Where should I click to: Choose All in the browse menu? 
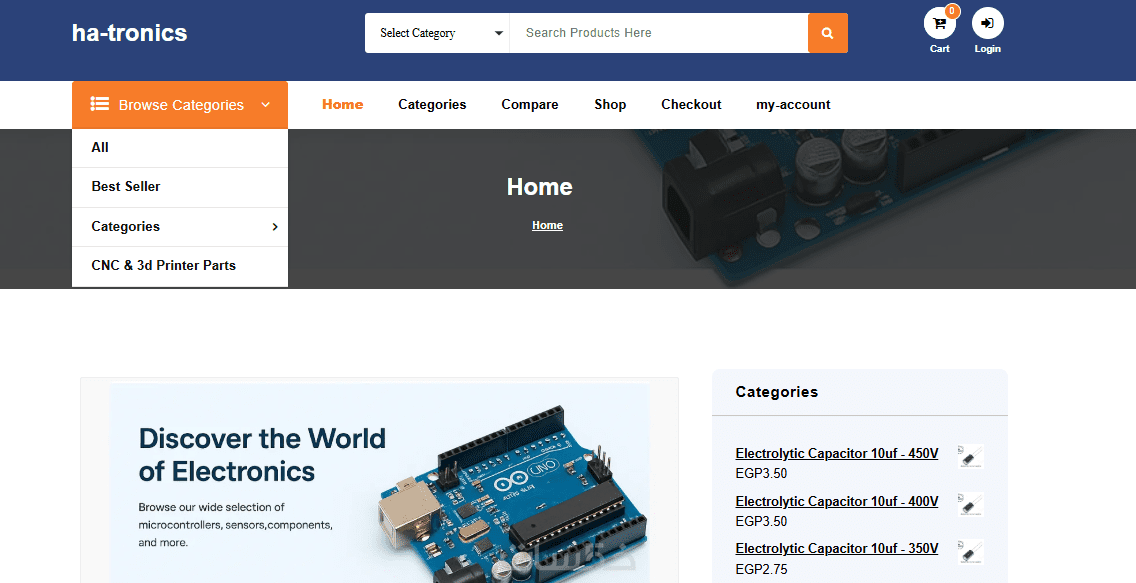pos(180,148)
